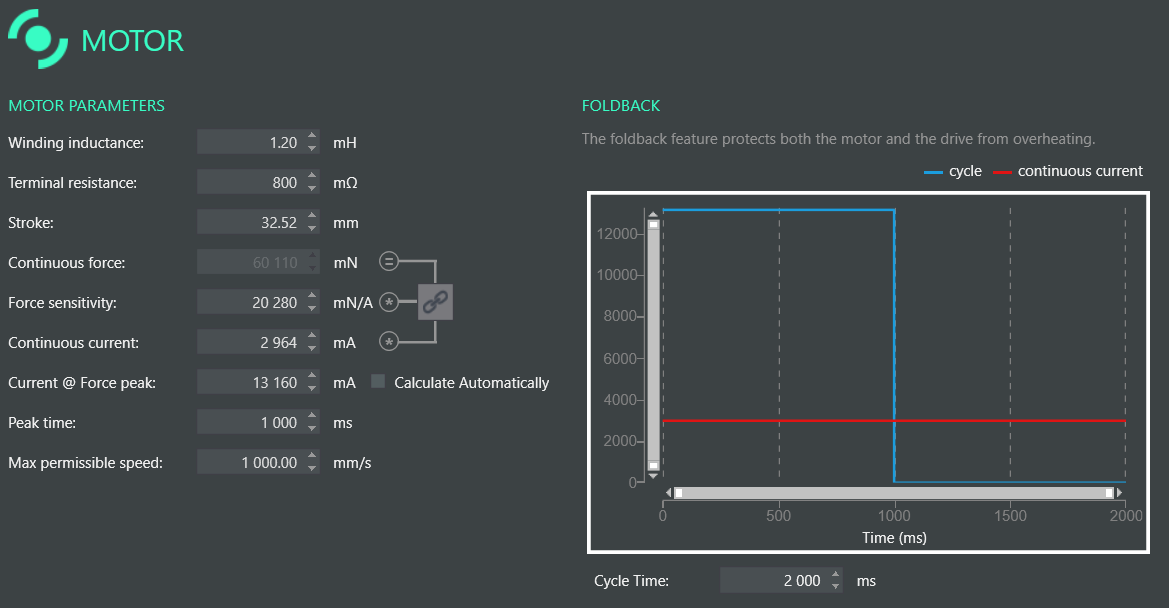Increase Winding inductance with up arrow
Screen dimensions: 1169x608
[312, 136]
